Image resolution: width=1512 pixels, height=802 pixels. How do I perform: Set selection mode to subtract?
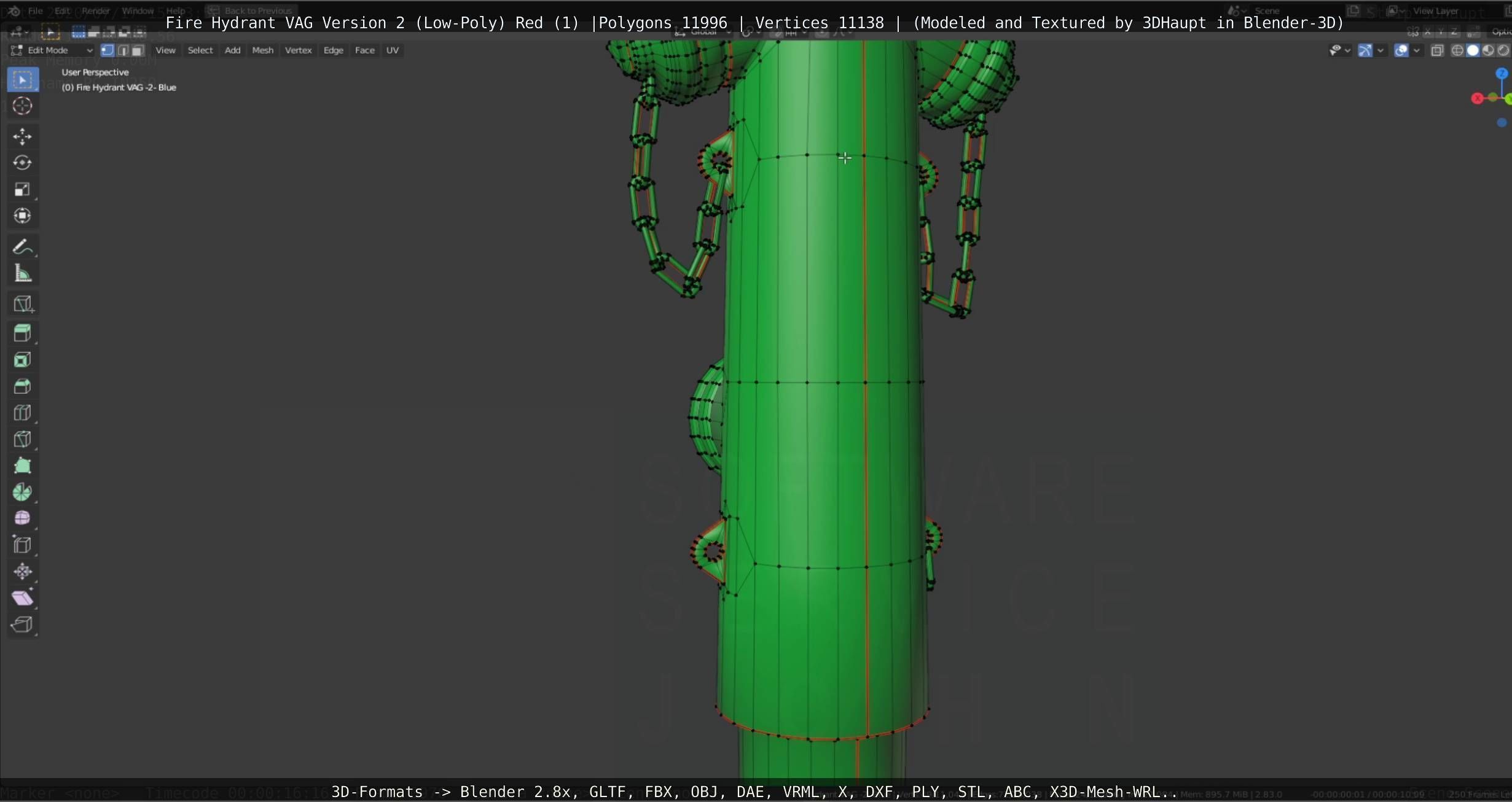click(x=109, y=32)
